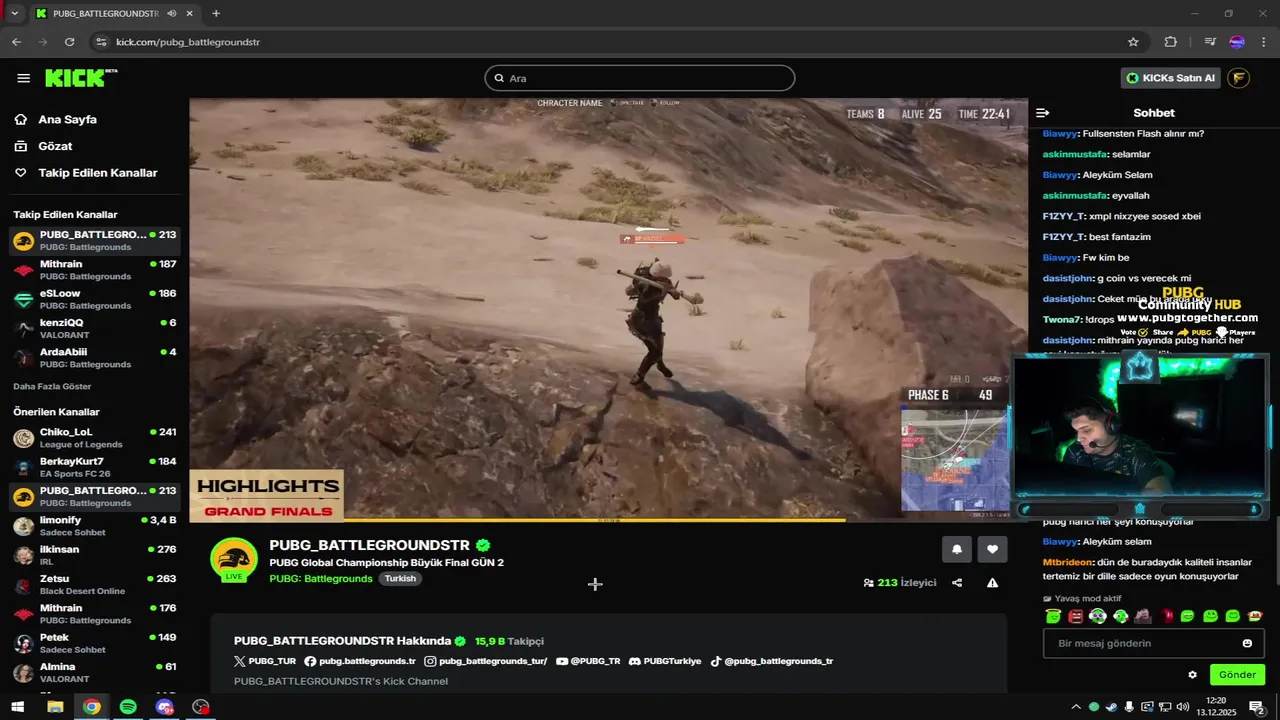Open browser extensions puzzle icon

click(1171, 42)
